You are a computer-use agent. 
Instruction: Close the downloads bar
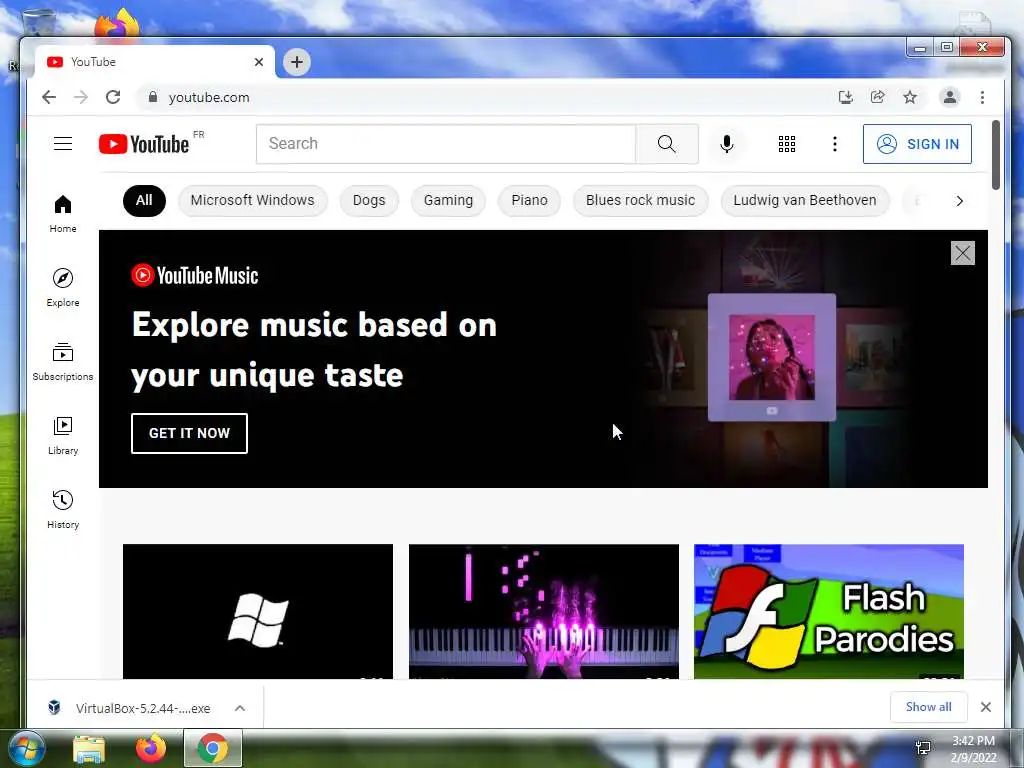(986, 707)
